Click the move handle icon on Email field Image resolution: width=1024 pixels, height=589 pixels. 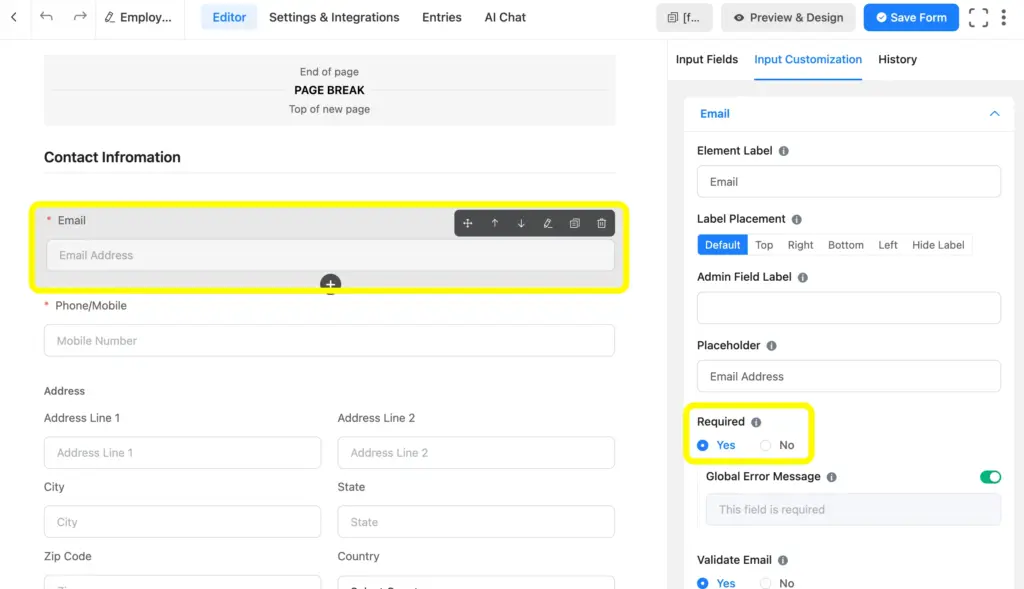click(468, 223)
